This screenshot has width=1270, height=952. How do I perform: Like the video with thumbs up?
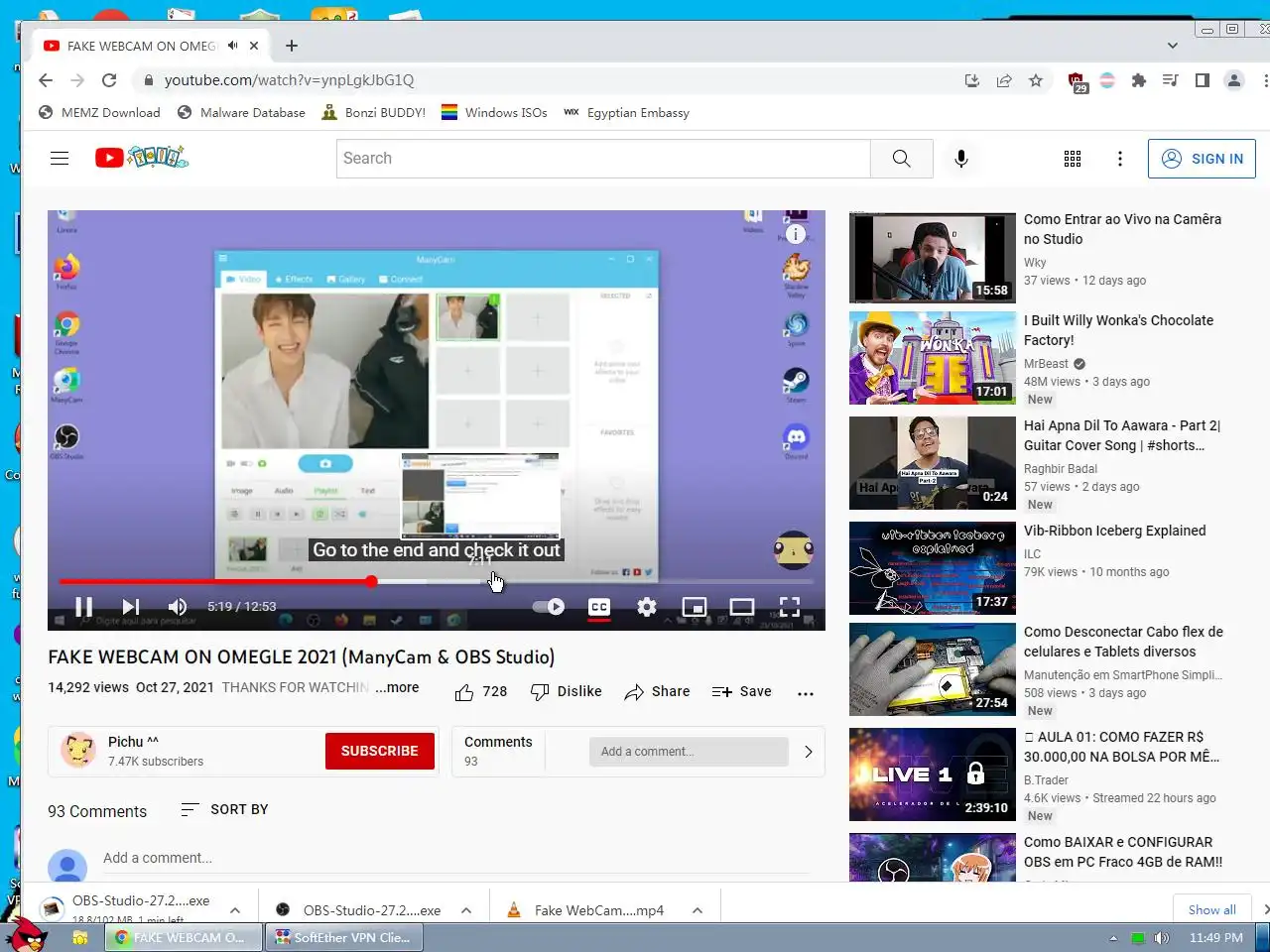[481, 692]
